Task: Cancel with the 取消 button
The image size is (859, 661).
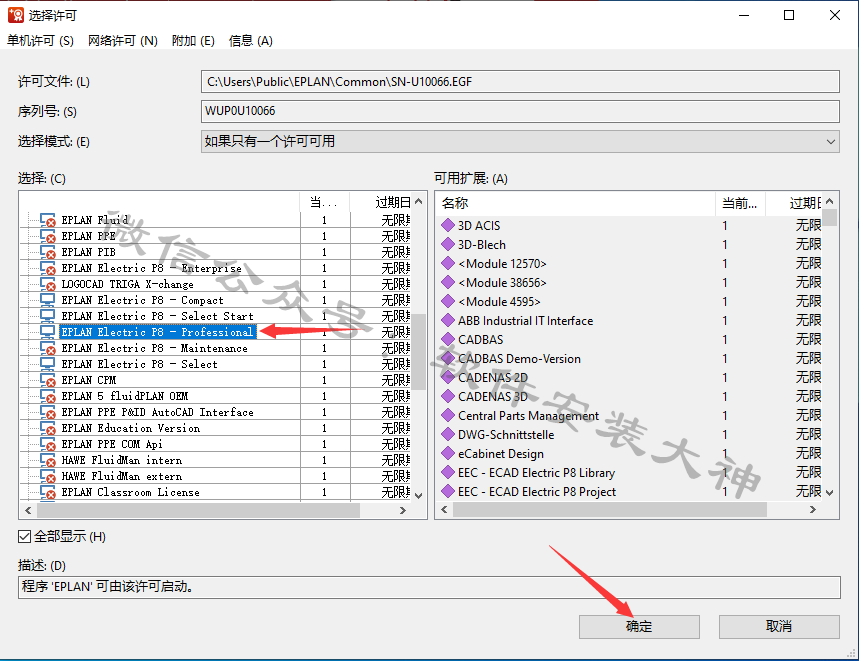Action: tap(778, 626)
